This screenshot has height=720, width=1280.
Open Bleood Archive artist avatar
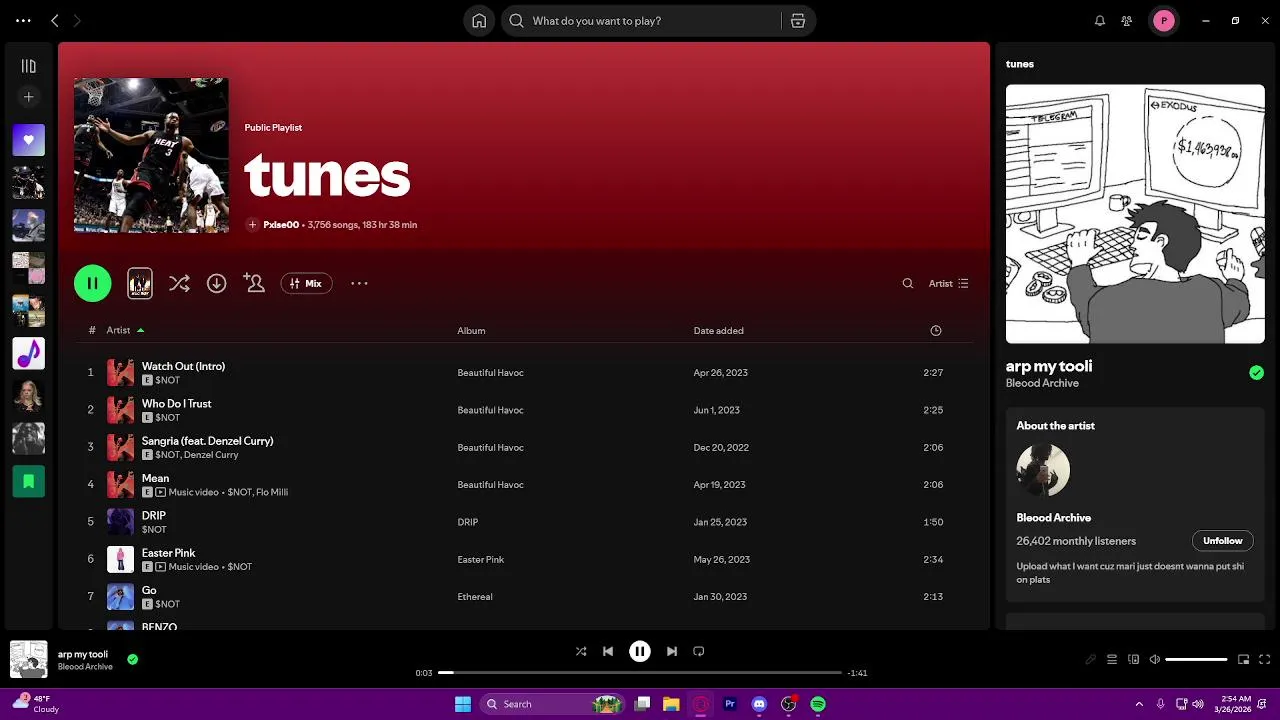[1043, 469]
